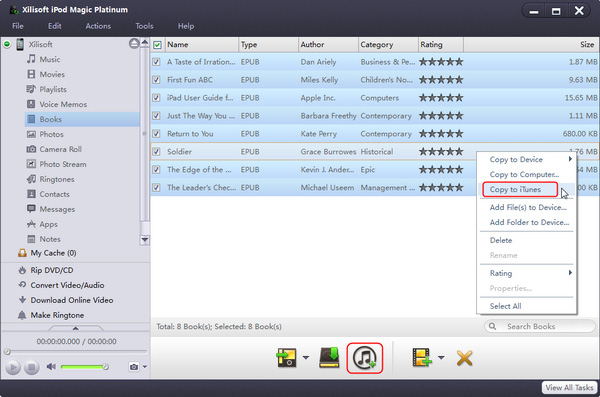Uncheck The Edge of the book

coord(156,170)
